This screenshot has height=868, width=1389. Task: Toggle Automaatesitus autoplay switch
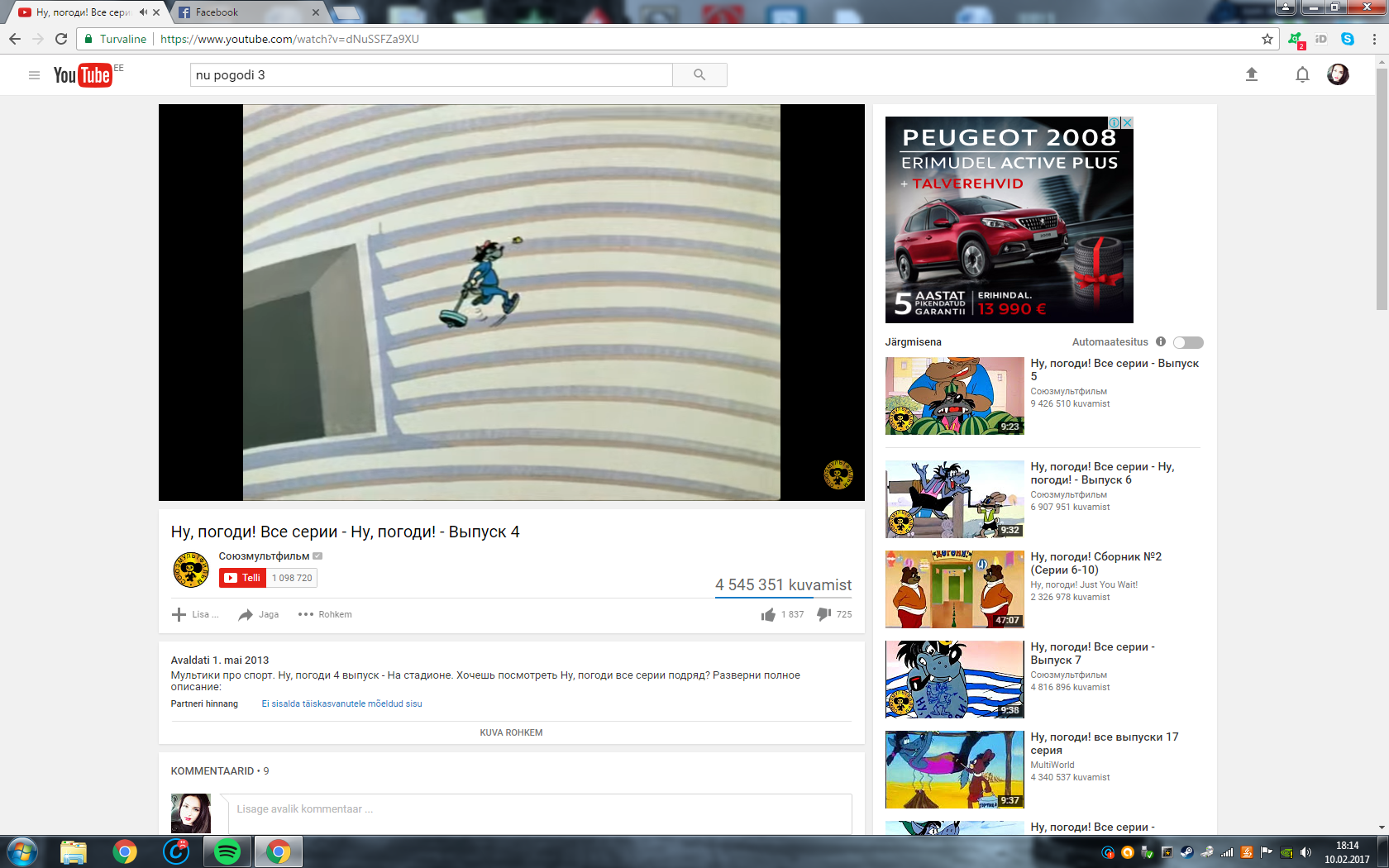[x=1188, y=342]
